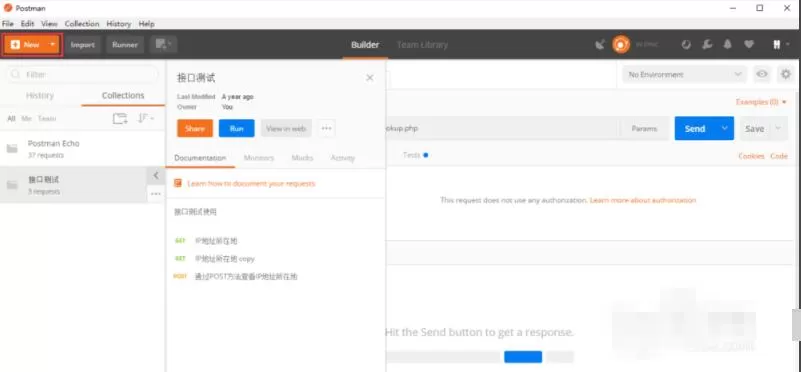801x372 pixels.
Task: Click the Params button
Action: pyautogui.click(x=644, y=128)
